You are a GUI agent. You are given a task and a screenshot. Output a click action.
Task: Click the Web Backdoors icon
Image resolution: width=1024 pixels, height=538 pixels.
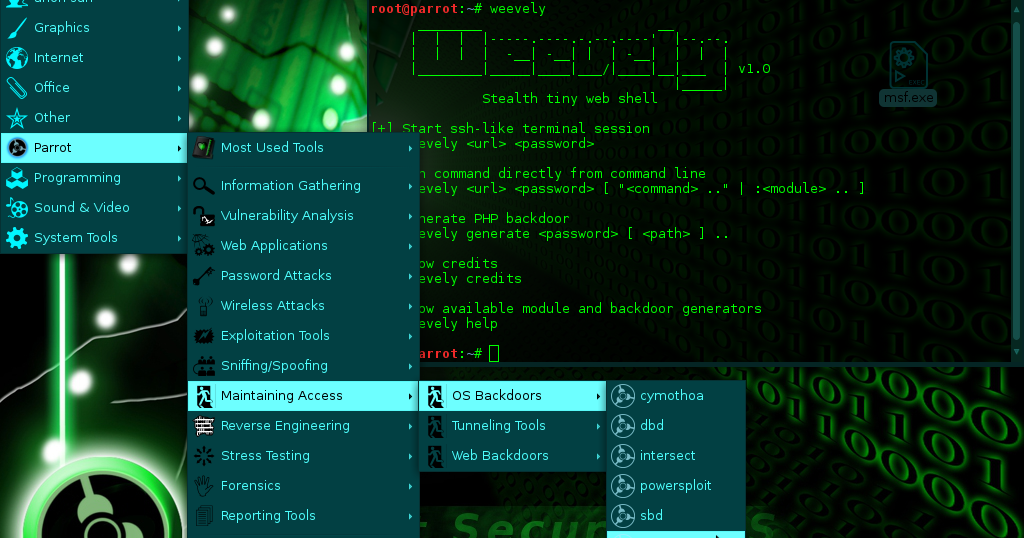point(435,456)
